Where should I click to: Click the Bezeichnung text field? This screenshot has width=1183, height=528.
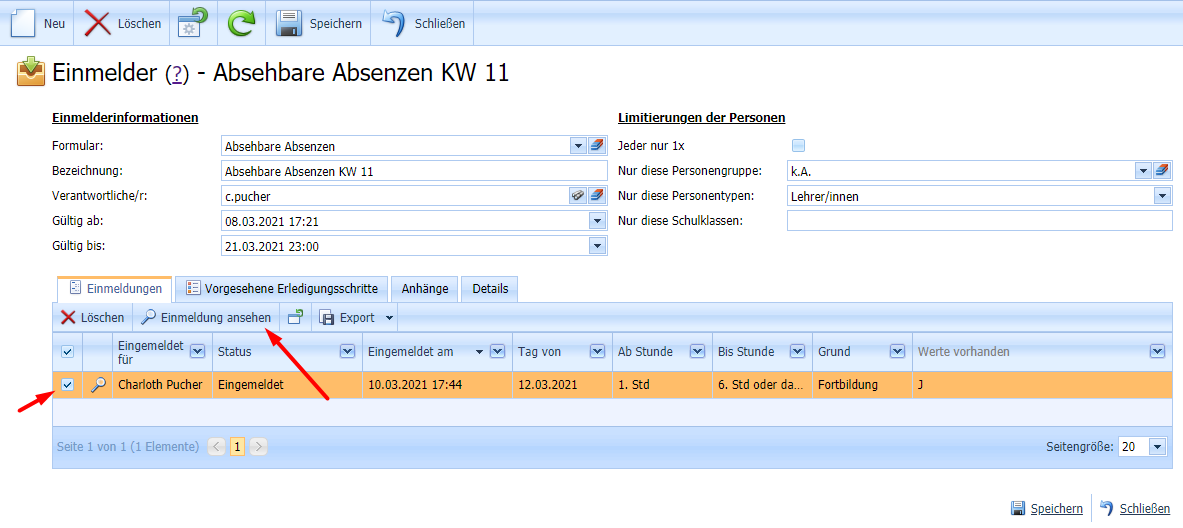[x=413, y=171]
